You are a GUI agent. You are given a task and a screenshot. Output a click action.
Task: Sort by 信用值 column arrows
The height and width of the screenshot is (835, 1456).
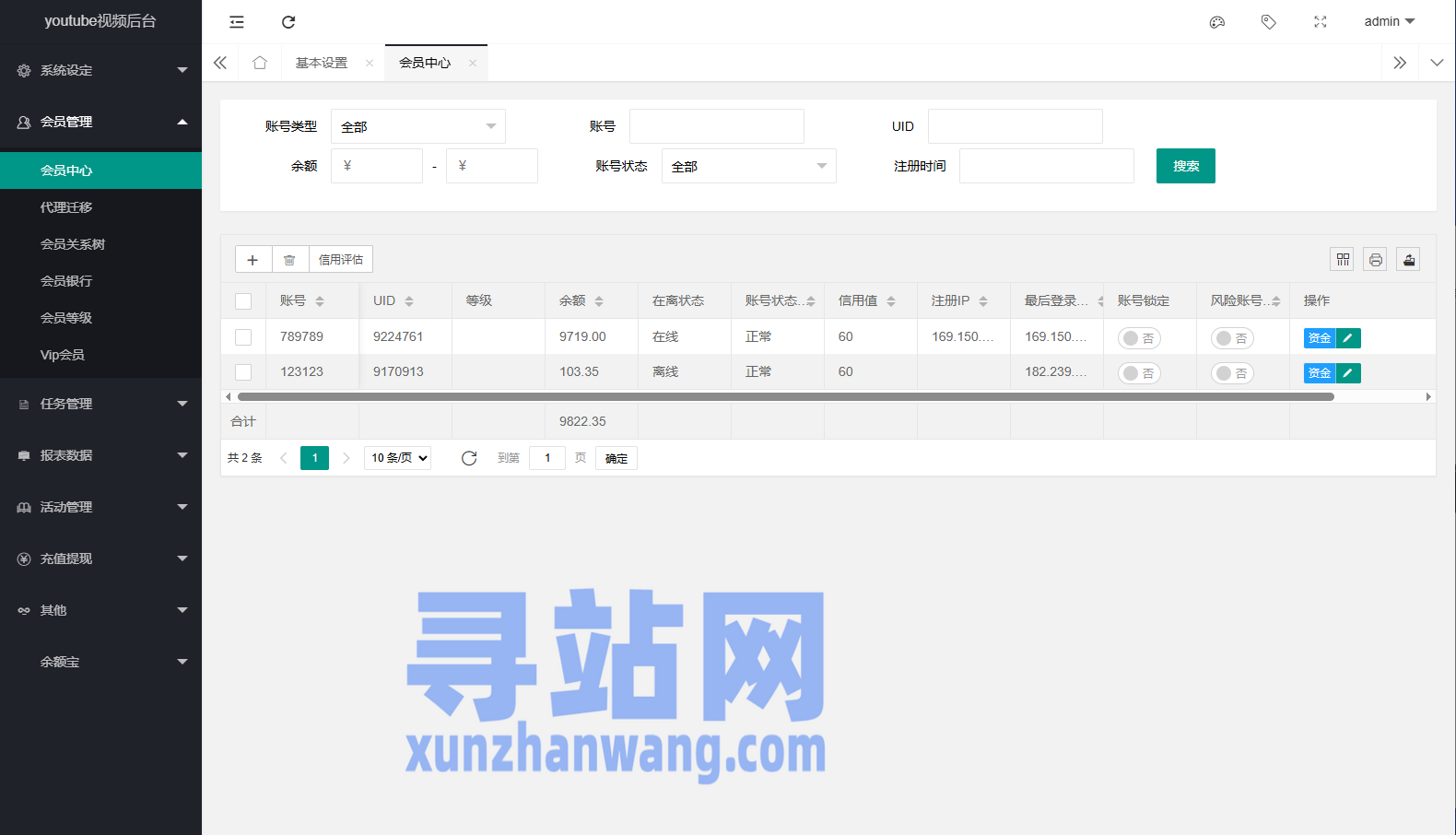click(891, 301)
